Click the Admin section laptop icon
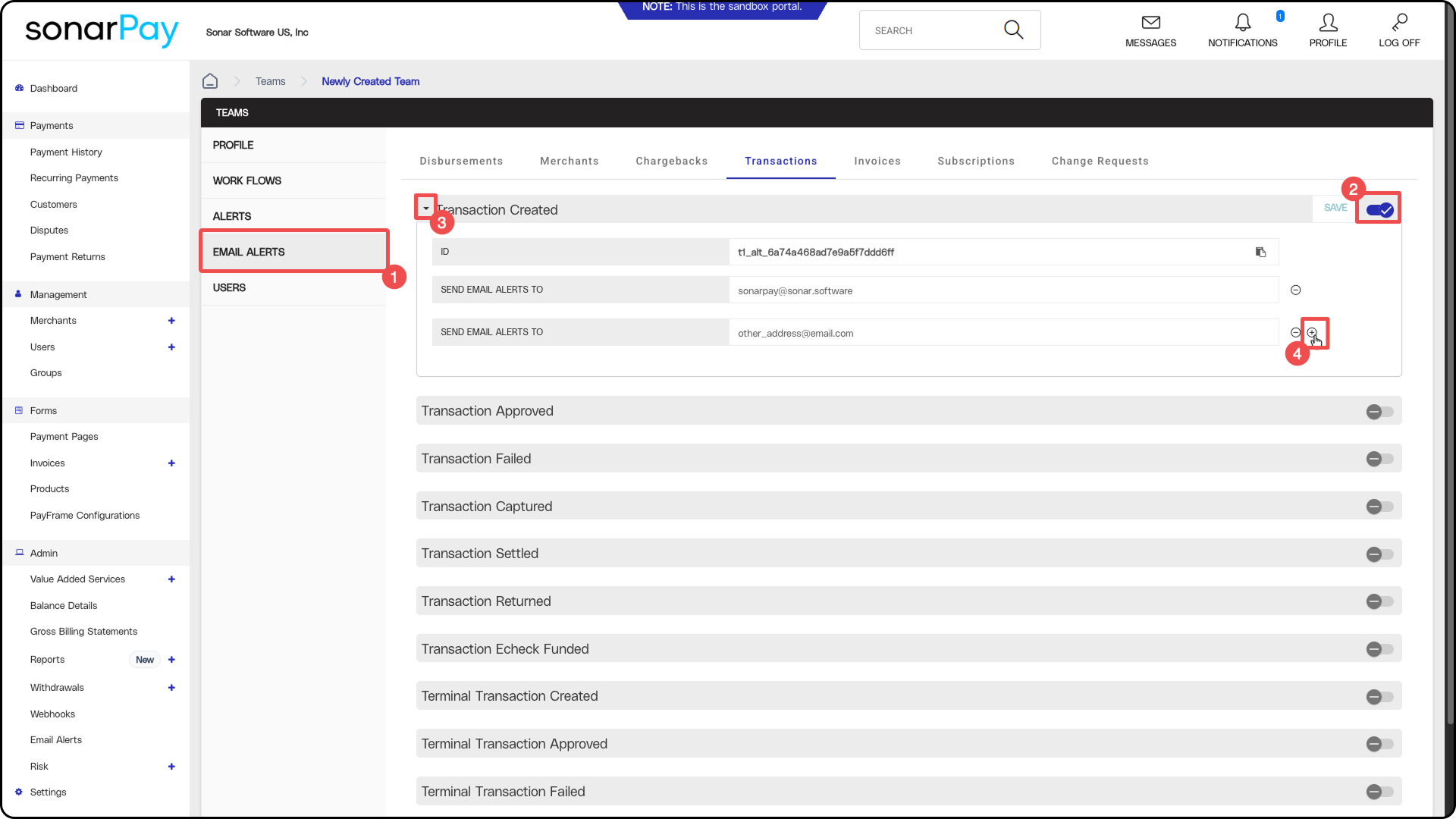The image size is (1456, 819). coord(19,553)
